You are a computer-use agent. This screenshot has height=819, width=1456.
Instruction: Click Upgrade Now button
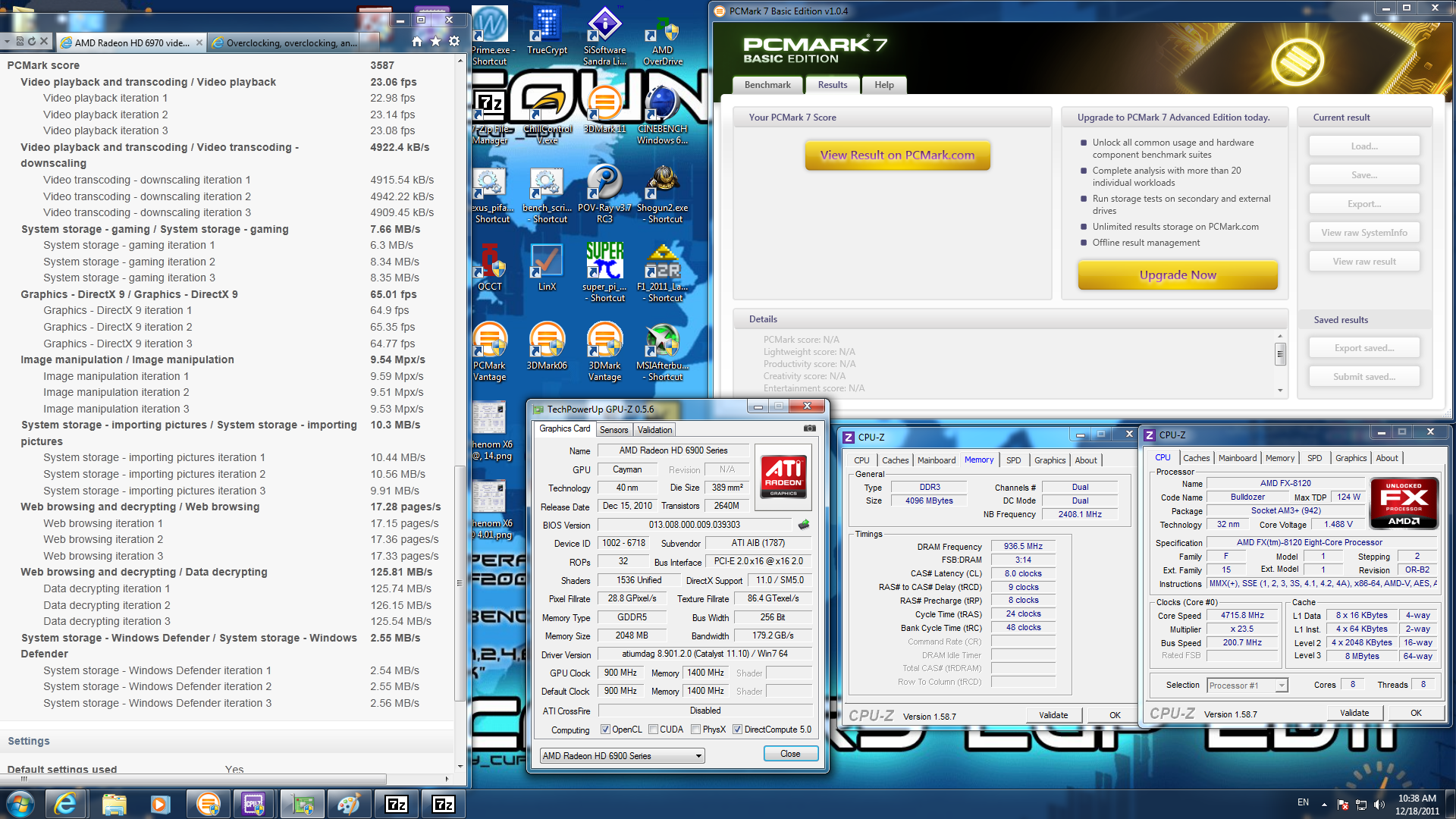(x=1178, y=275)
